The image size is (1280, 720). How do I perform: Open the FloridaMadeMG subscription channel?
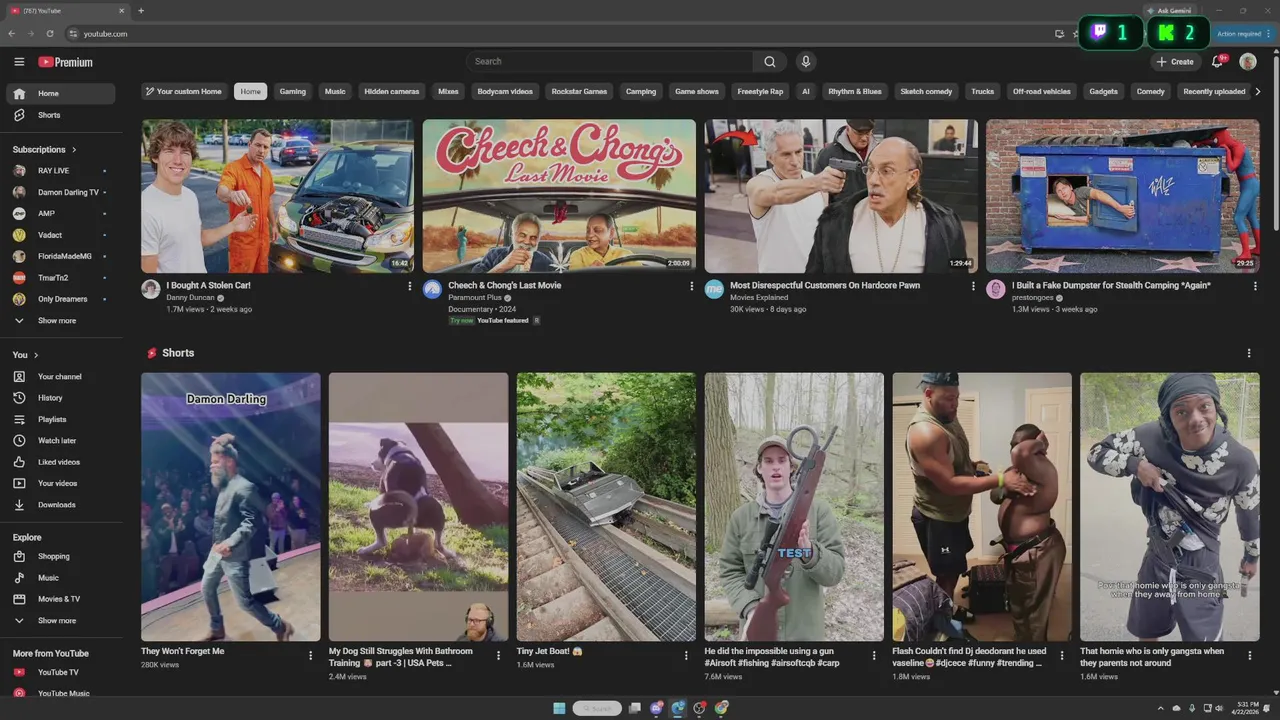coord(62,256)
